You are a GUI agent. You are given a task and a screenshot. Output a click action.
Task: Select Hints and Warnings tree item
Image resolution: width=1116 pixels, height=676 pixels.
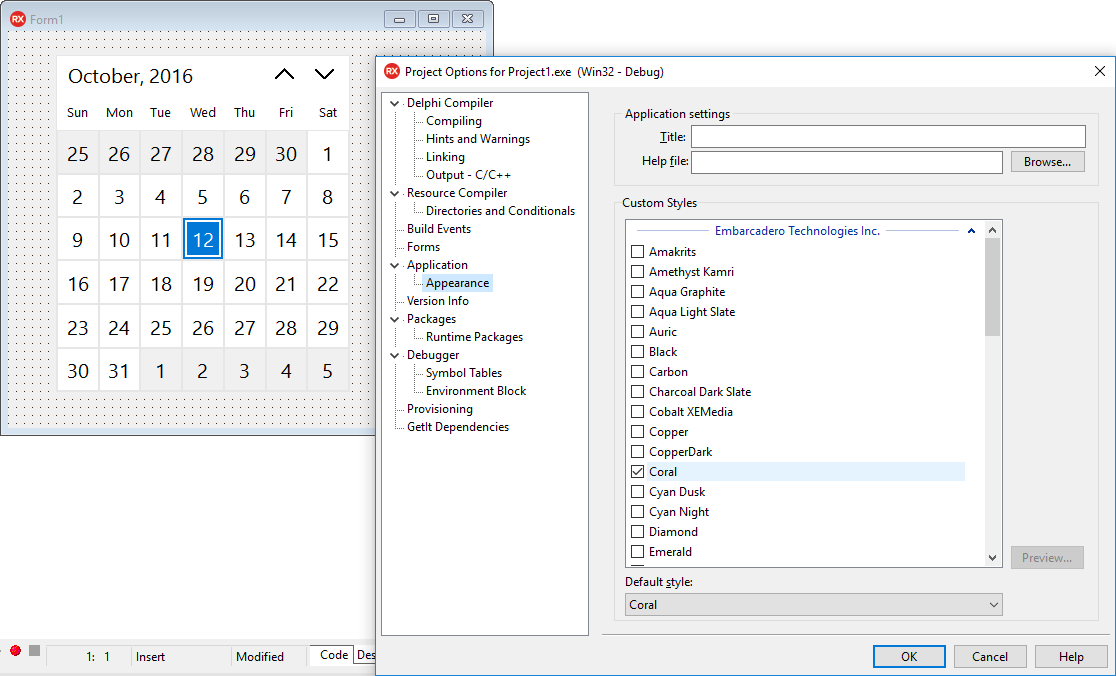(478, 139)
